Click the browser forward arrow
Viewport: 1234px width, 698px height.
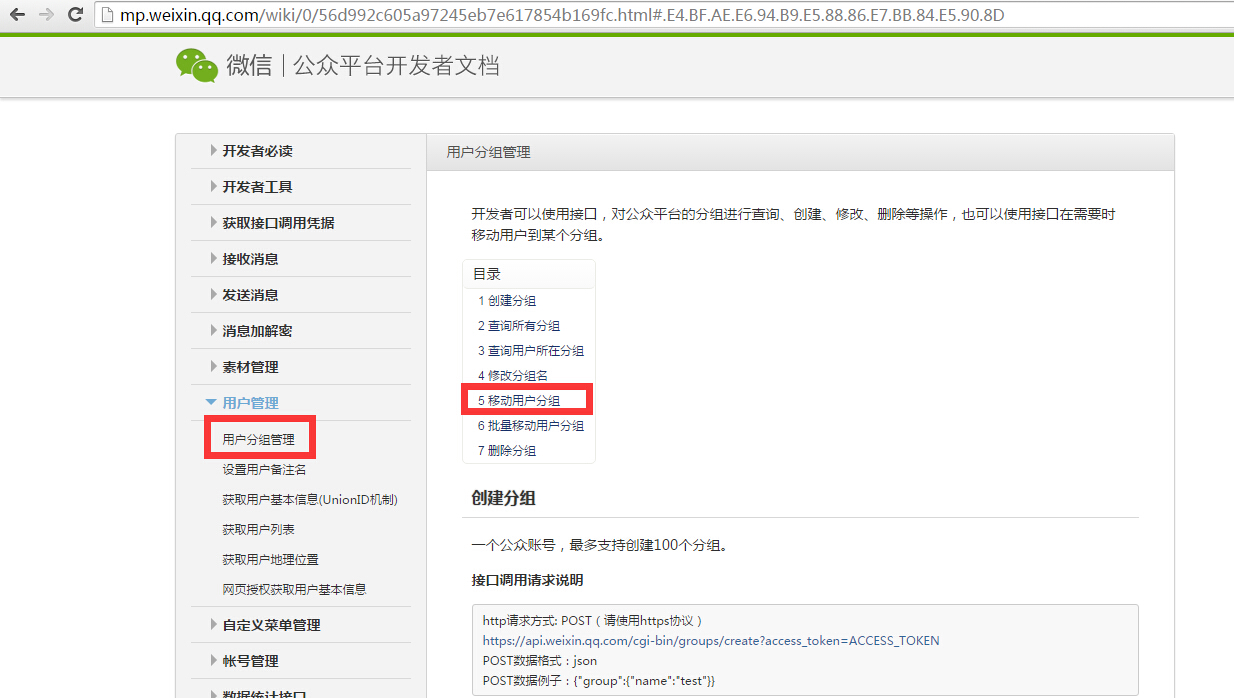coord(46,15)
